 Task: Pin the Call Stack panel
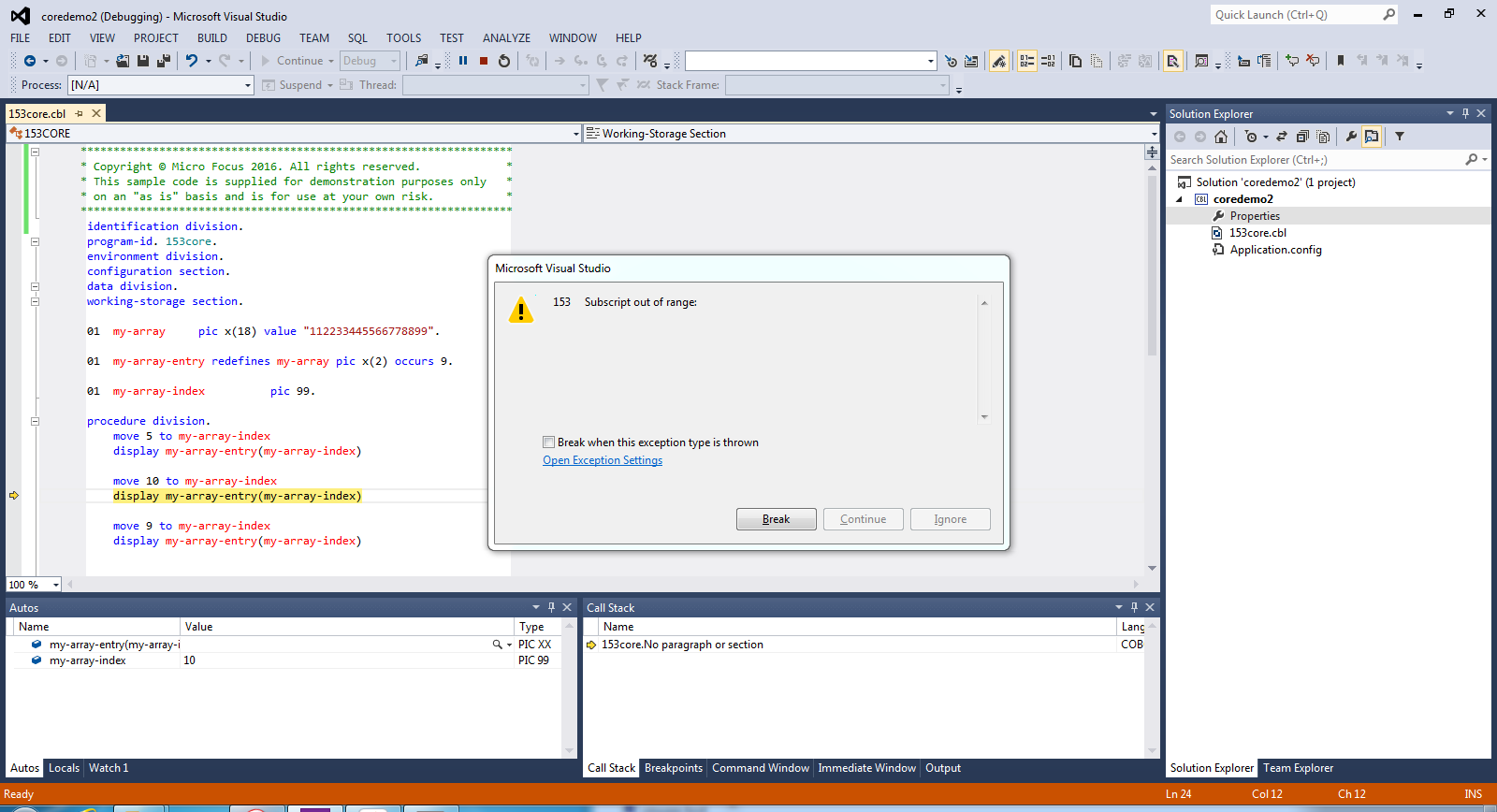(x=1134, y=607)
